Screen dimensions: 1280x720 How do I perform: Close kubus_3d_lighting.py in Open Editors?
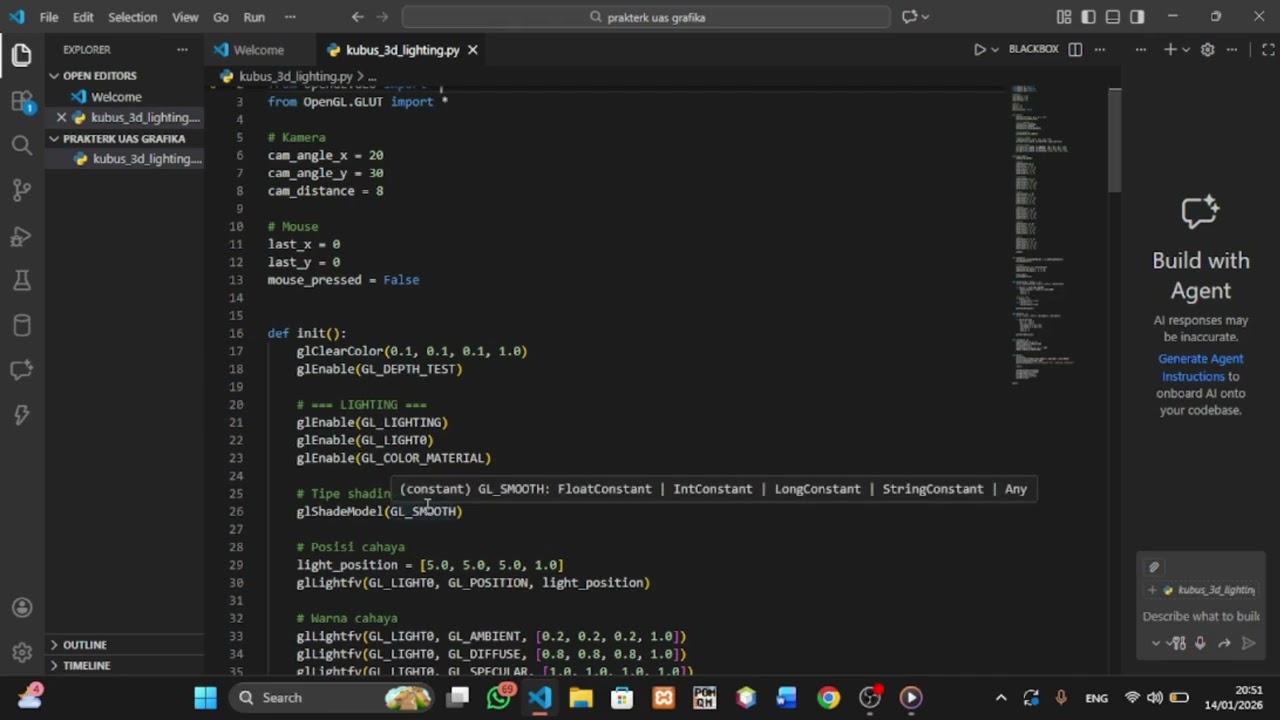61,118
